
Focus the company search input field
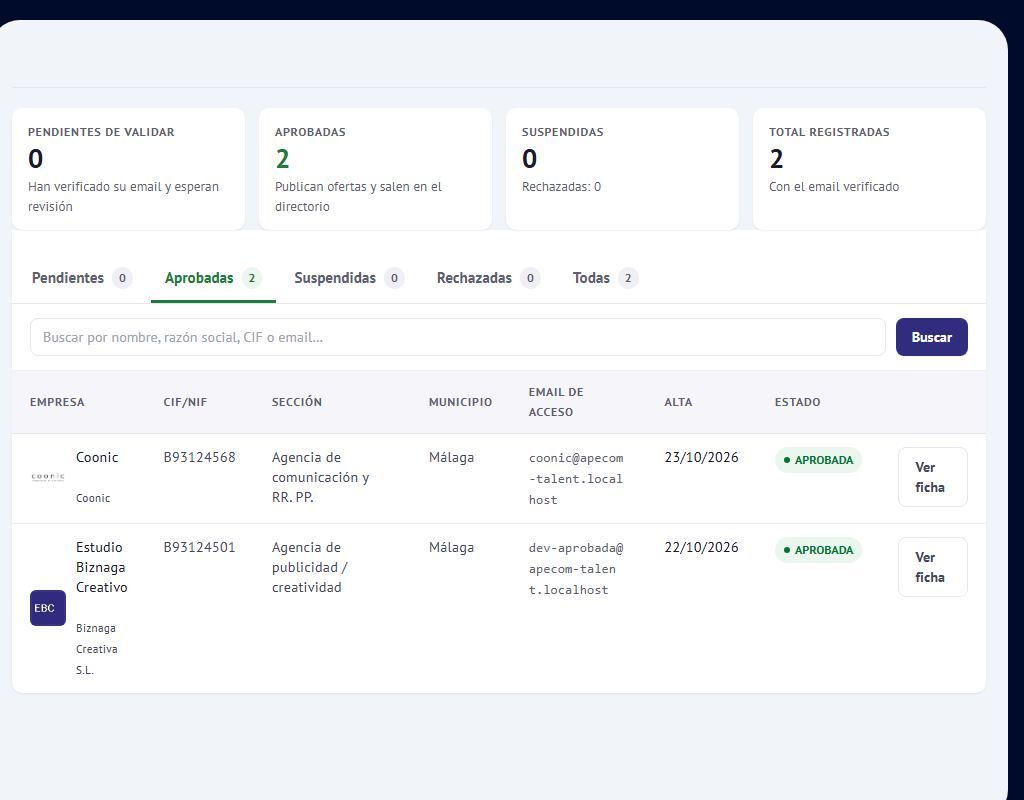tap(458, 337)
